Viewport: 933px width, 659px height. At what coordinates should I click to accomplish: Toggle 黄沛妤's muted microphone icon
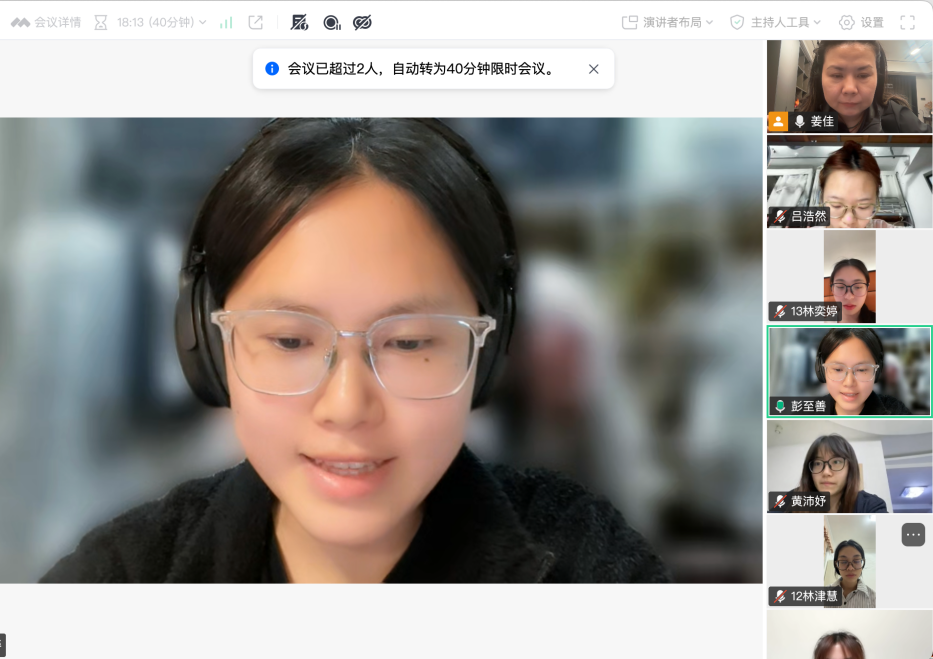[780, 501]
